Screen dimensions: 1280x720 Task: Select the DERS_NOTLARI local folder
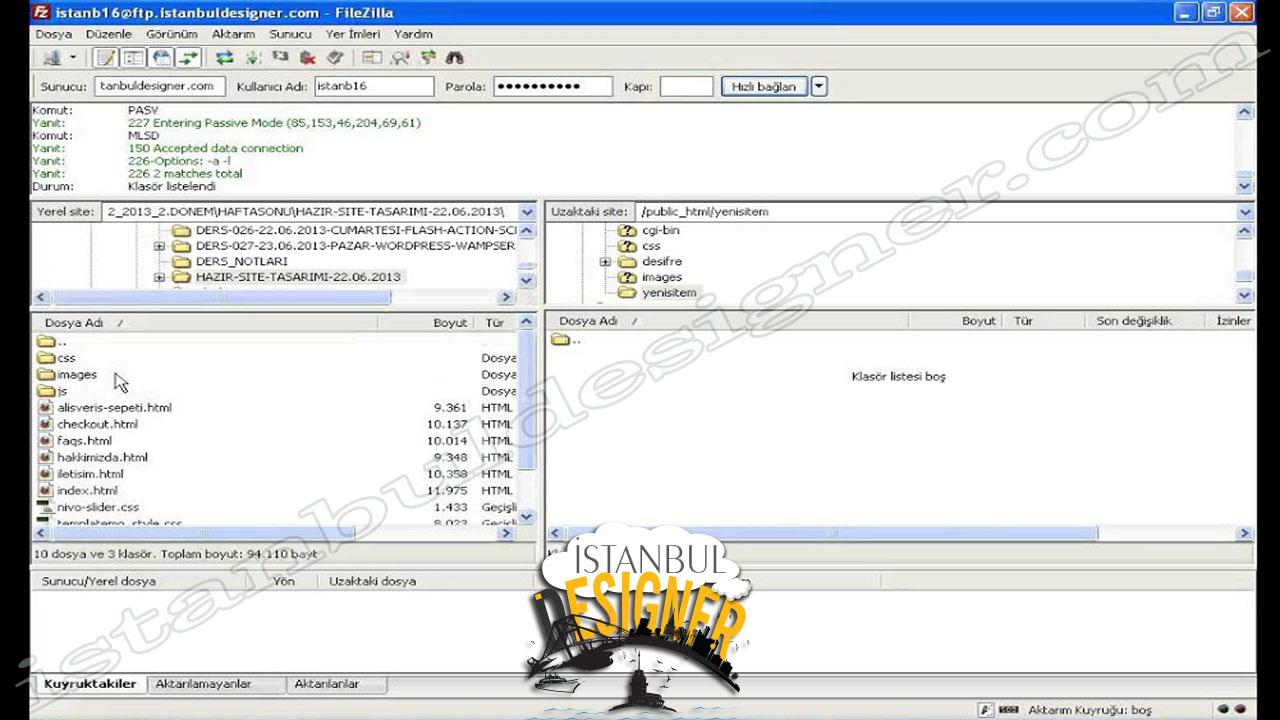(x=241, y=261)
